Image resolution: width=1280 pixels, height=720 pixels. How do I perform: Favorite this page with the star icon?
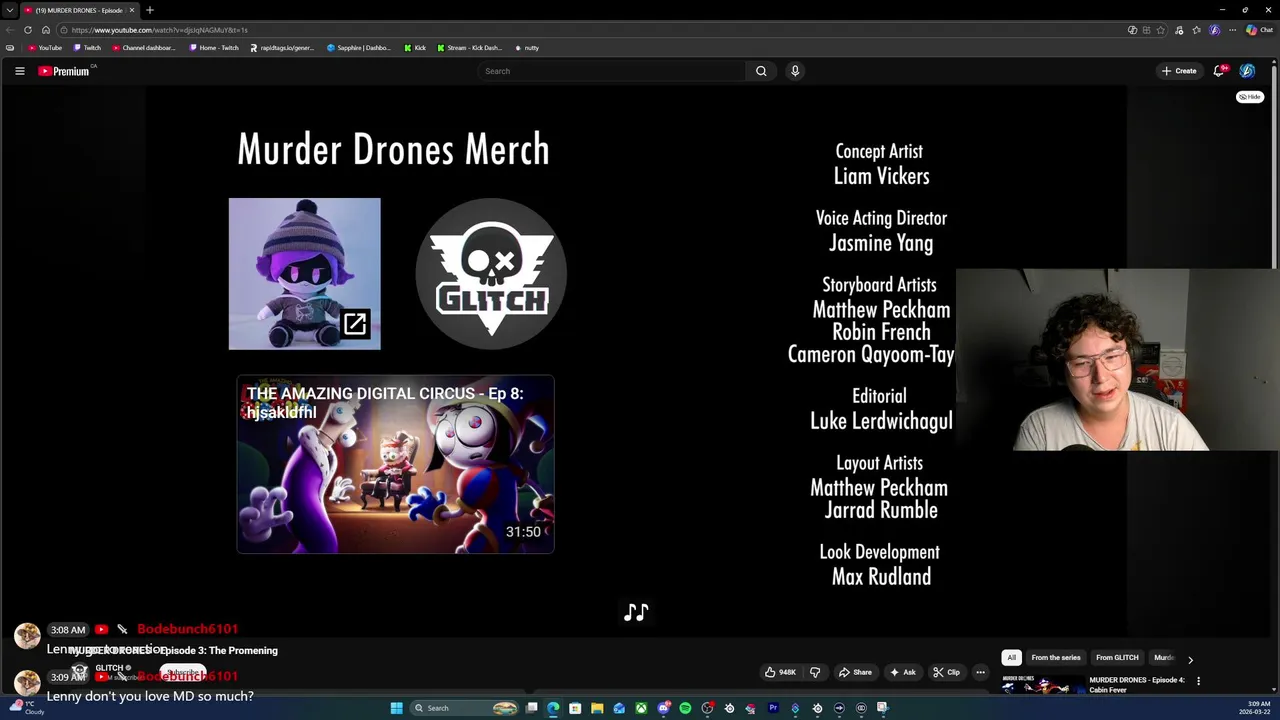click(1160, 30)
